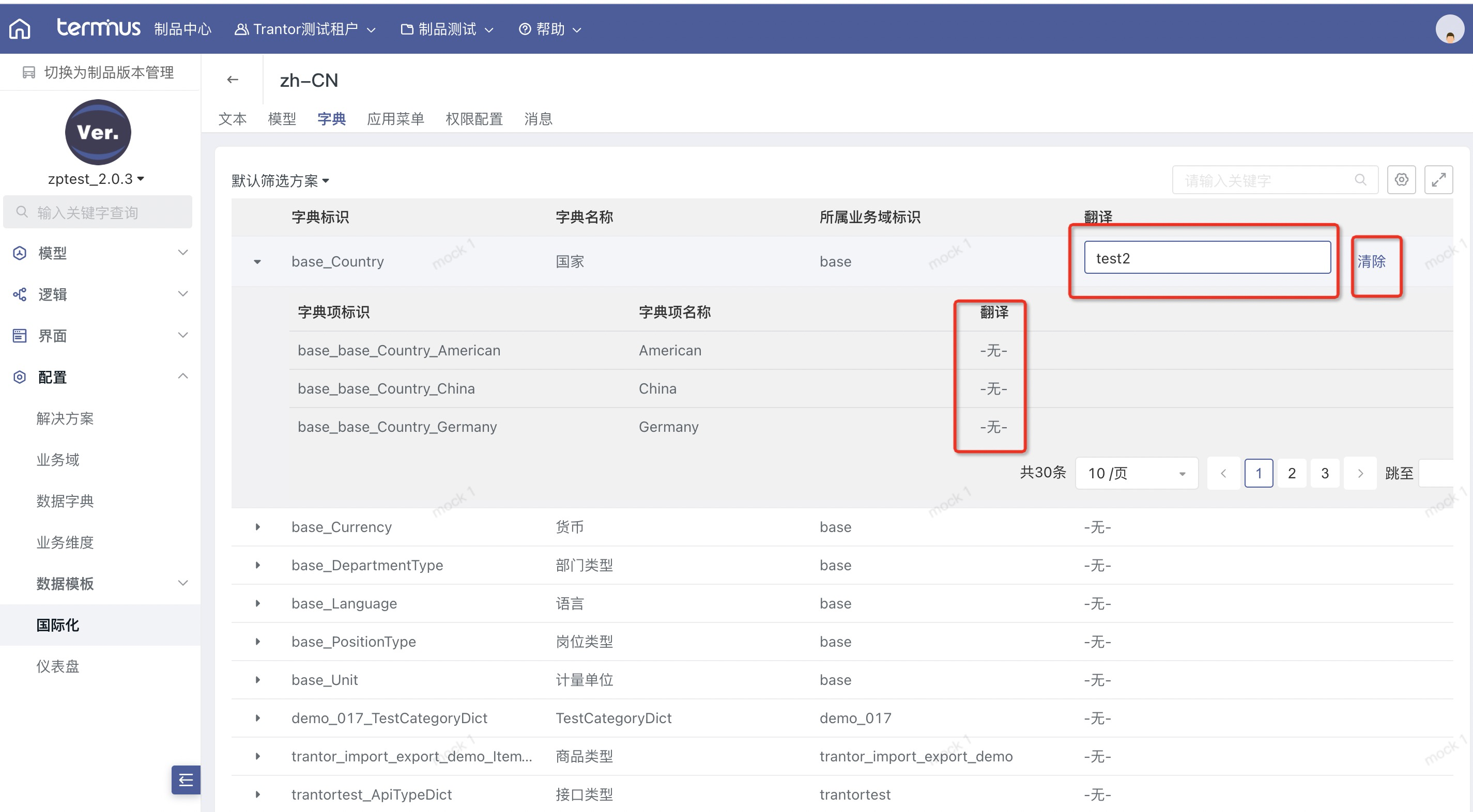The image size is (1473, 812).
Task: Open 仪表盘 in the sidebar
Action: click(x=58, y=666)
